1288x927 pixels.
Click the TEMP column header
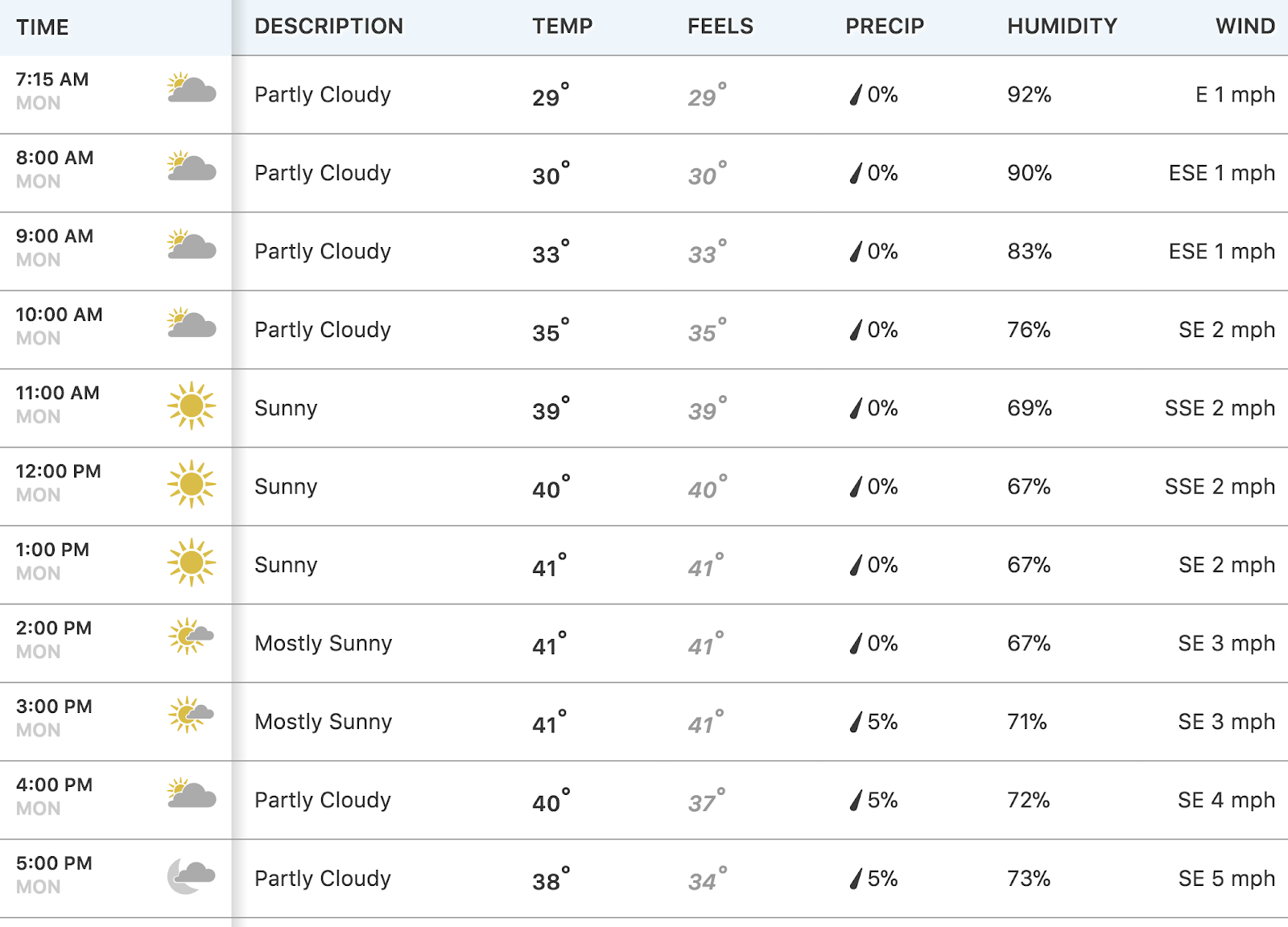[562, 27]
